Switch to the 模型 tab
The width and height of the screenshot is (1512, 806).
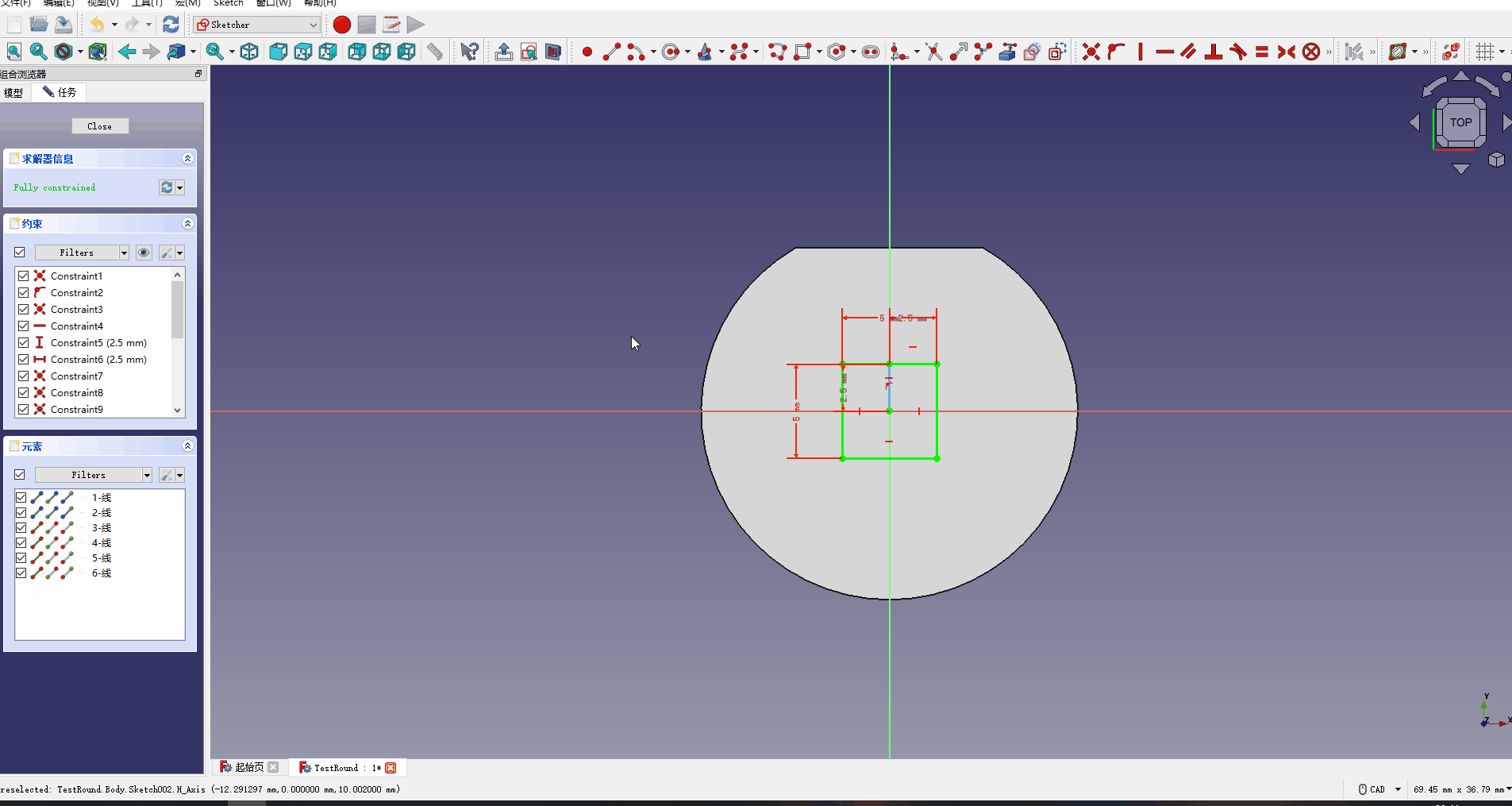[x=13, y=93]
